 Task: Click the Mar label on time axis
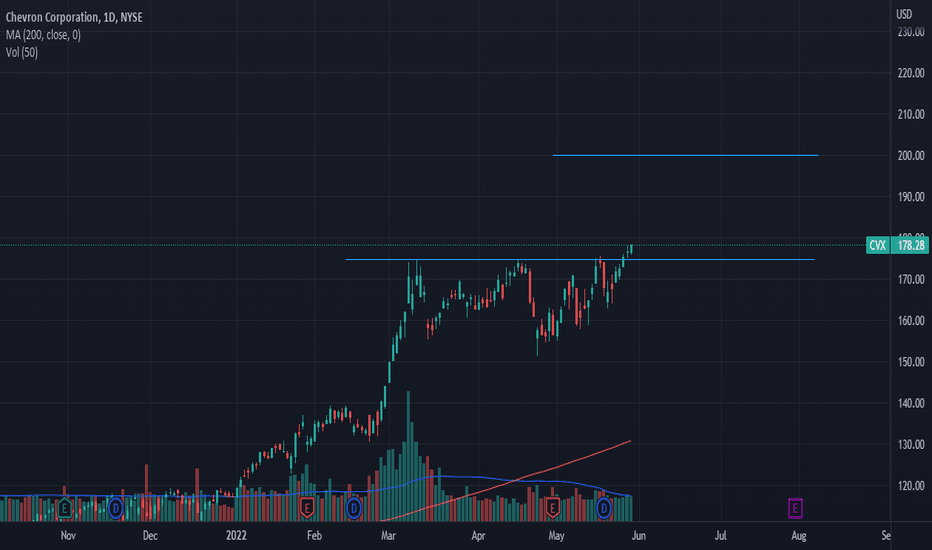pyautogui.click(x=388, y=536)
